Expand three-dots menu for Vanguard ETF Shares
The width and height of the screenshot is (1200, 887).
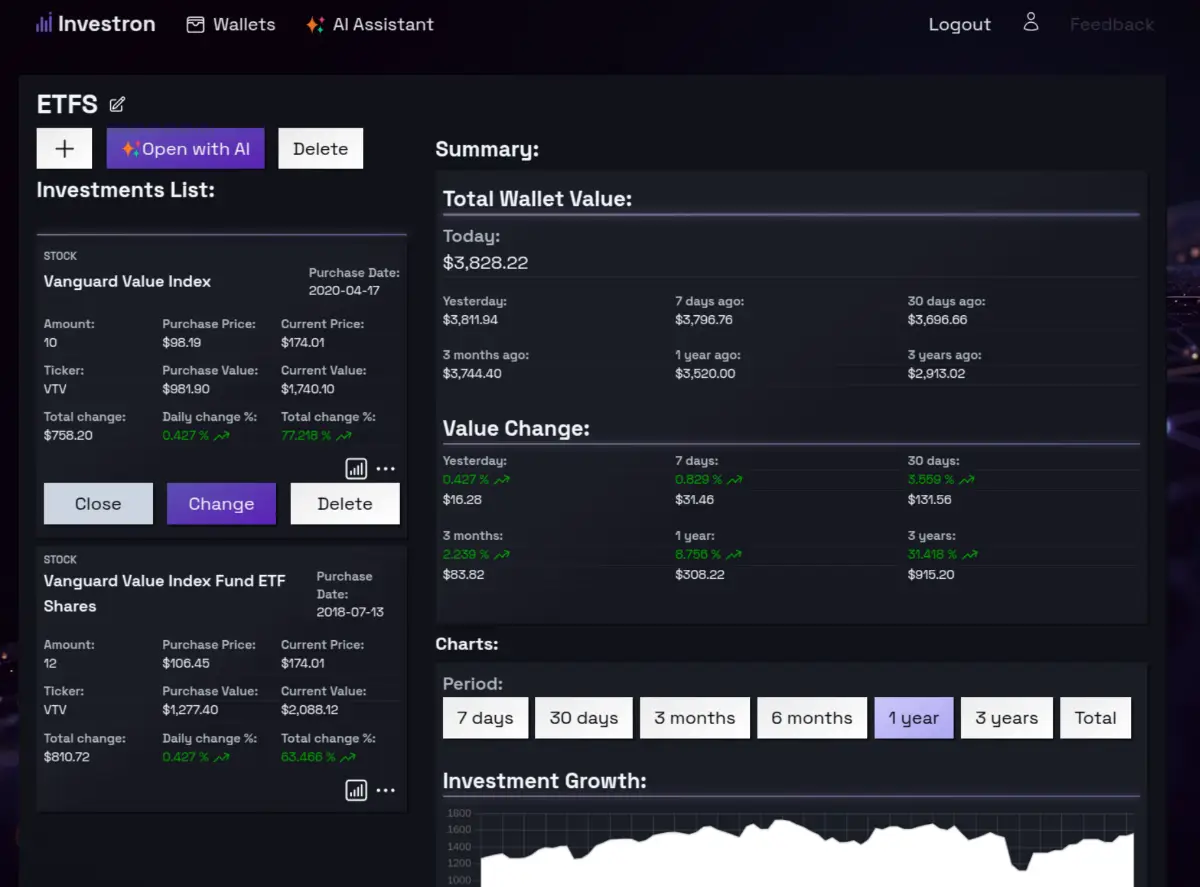pos(386,791)
